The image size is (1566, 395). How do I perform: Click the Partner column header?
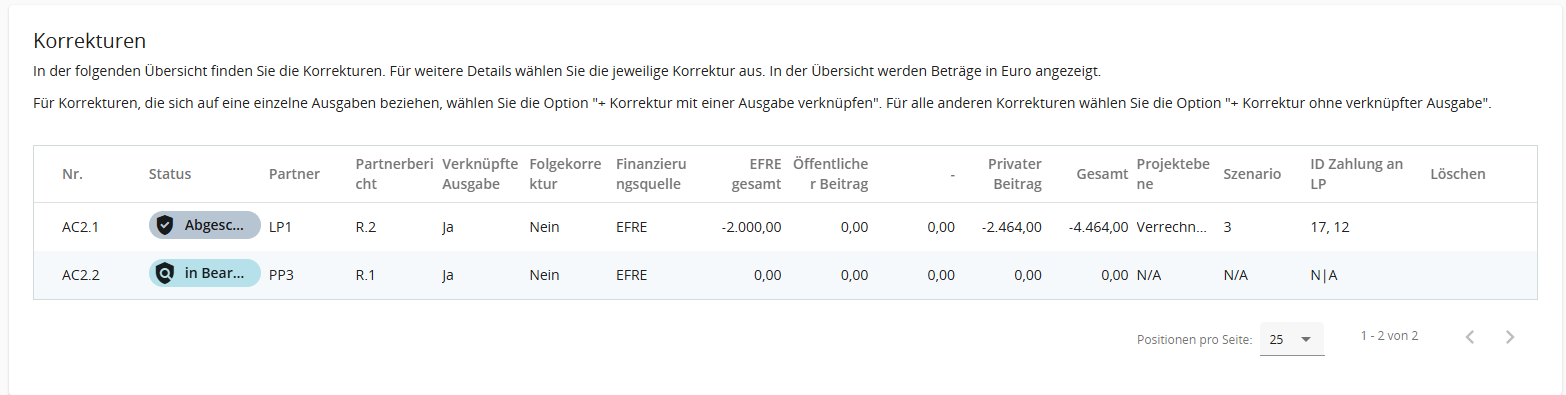[294, 174]
